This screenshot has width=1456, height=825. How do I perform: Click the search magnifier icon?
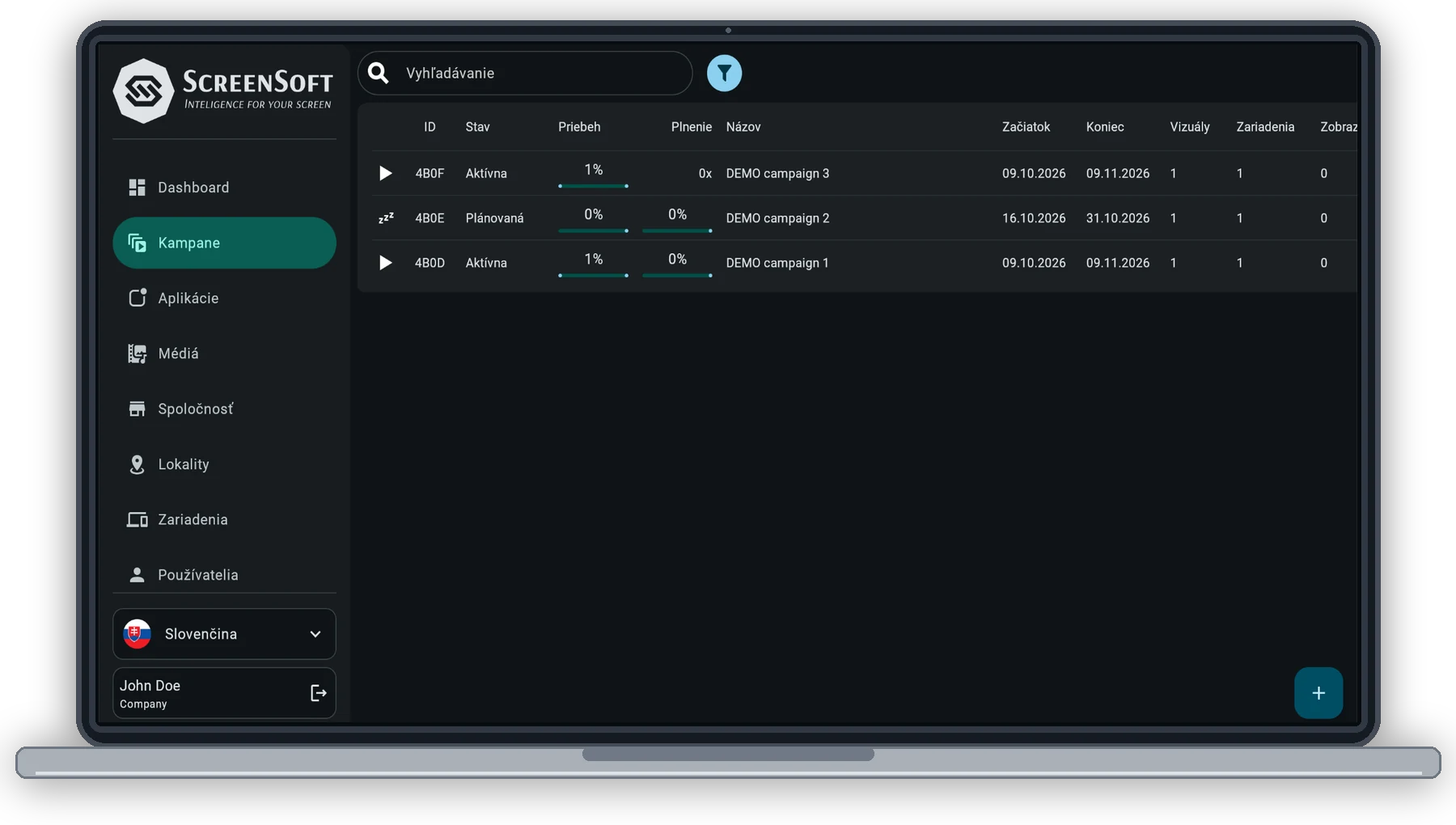379,73
